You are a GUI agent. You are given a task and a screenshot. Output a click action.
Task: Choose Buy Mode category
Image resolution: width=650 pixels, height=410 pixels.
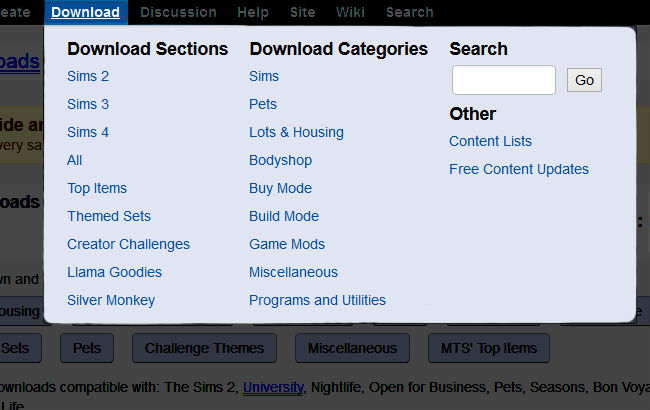(281, 188)
